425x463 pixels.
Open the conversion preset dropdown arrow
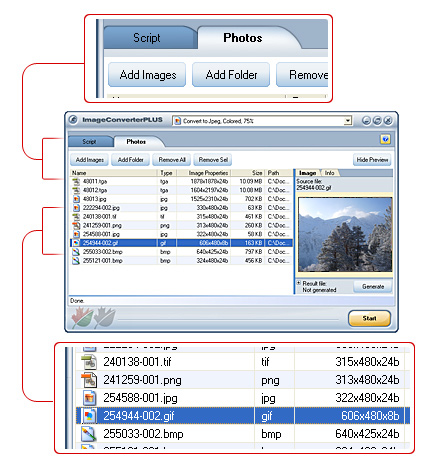pos(348,121)
